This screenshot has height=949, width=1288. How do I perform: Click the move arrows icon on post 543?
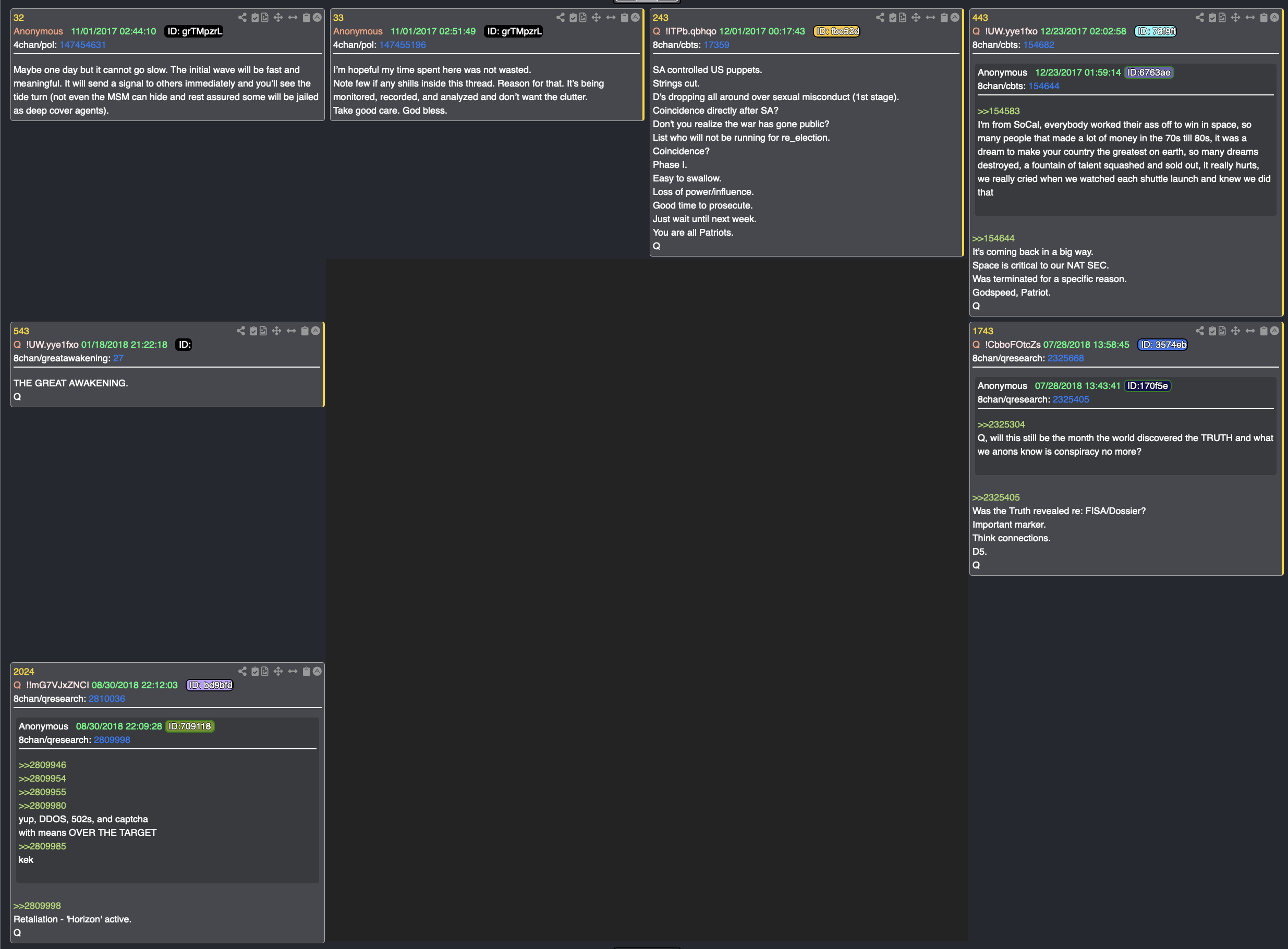click(x=276, y=331)
